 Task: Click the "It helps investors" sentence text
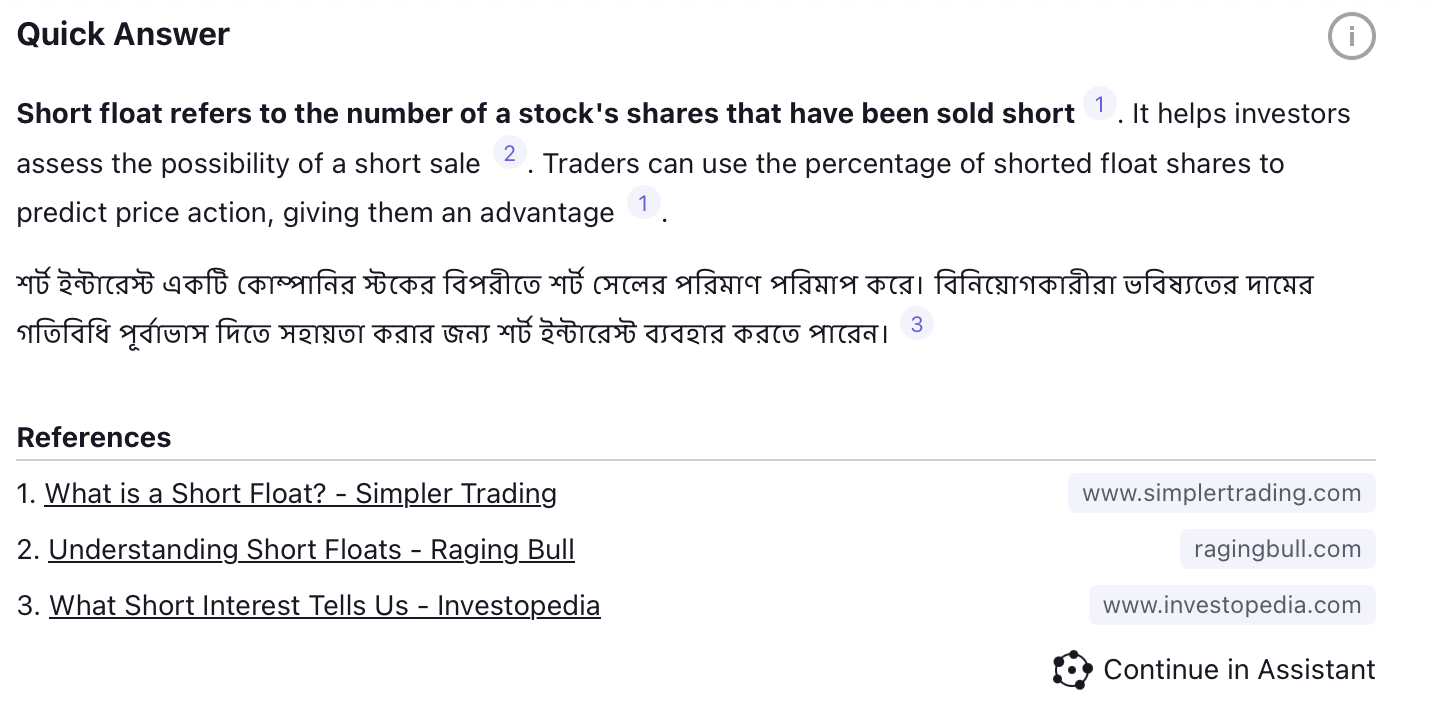[1240, 115]
